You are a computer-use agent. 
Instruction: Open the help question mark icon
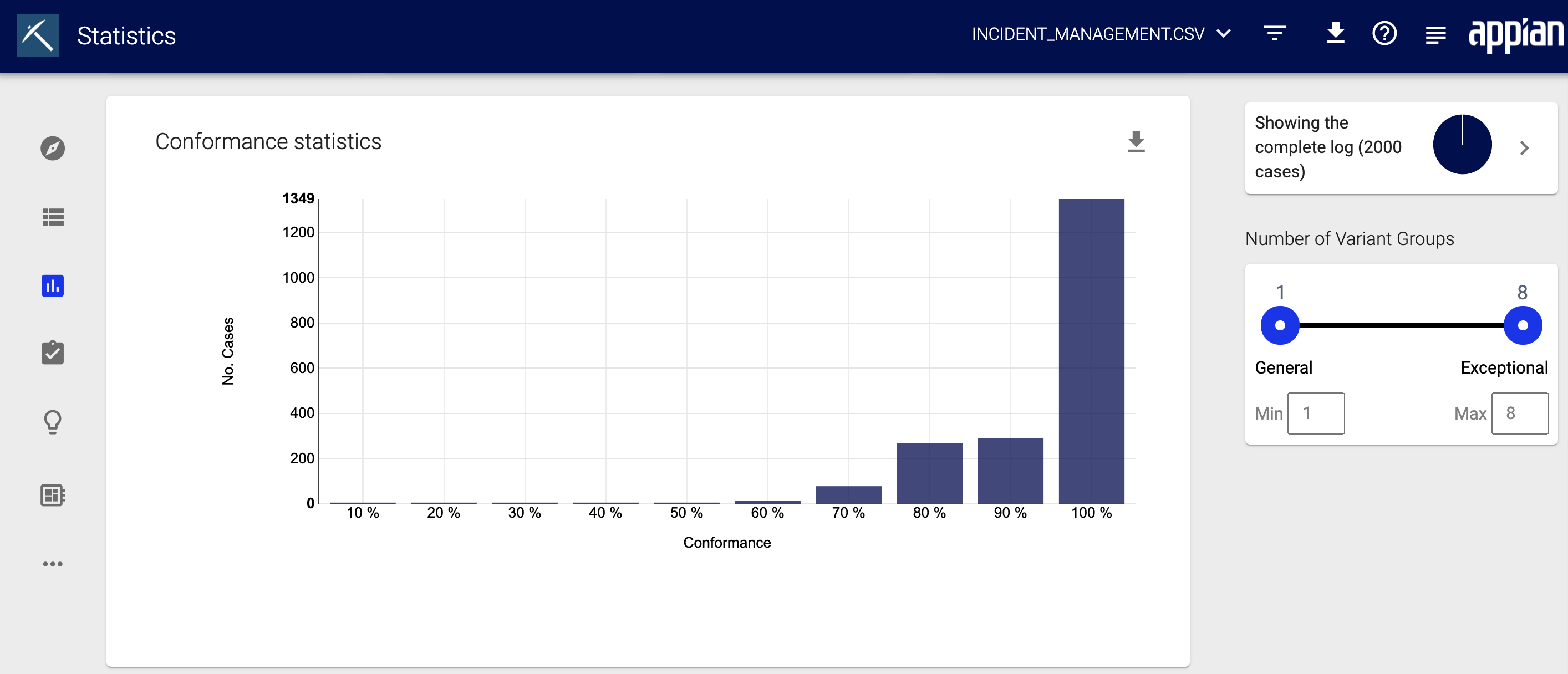coord(1385,33)
